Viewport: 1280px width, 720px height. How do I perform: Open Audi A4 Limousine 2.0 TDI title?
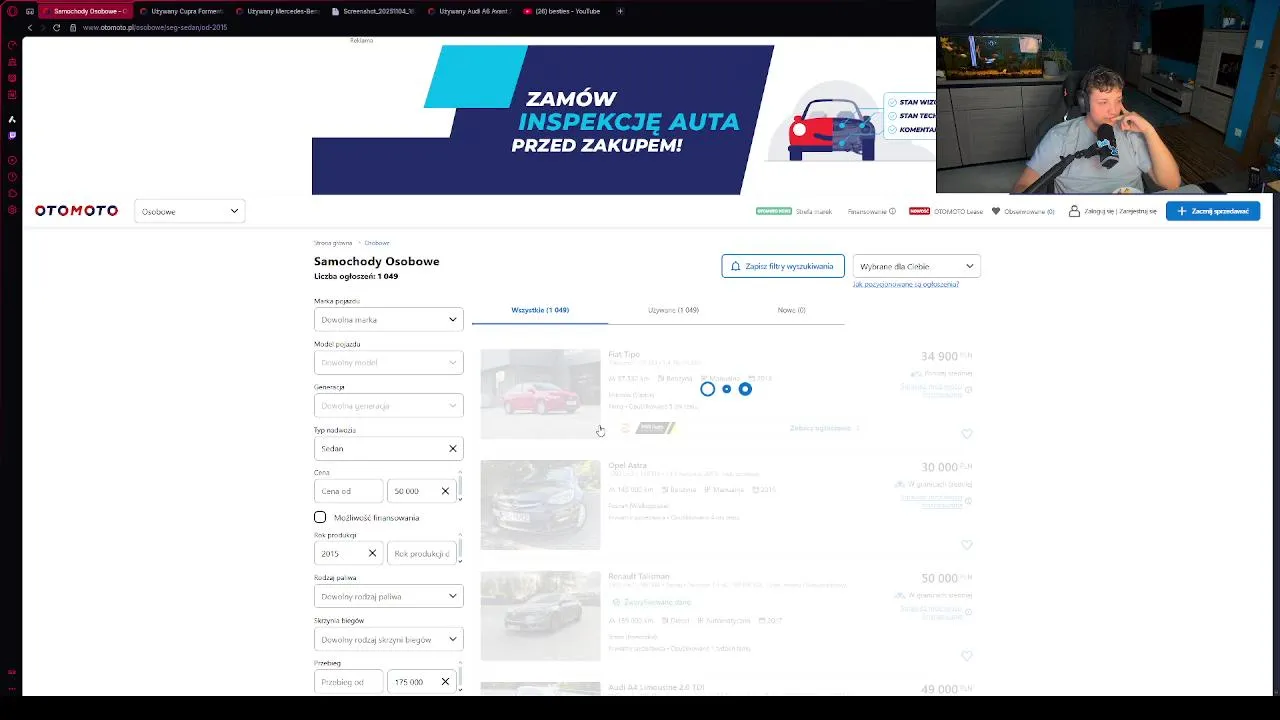[656, 688]
